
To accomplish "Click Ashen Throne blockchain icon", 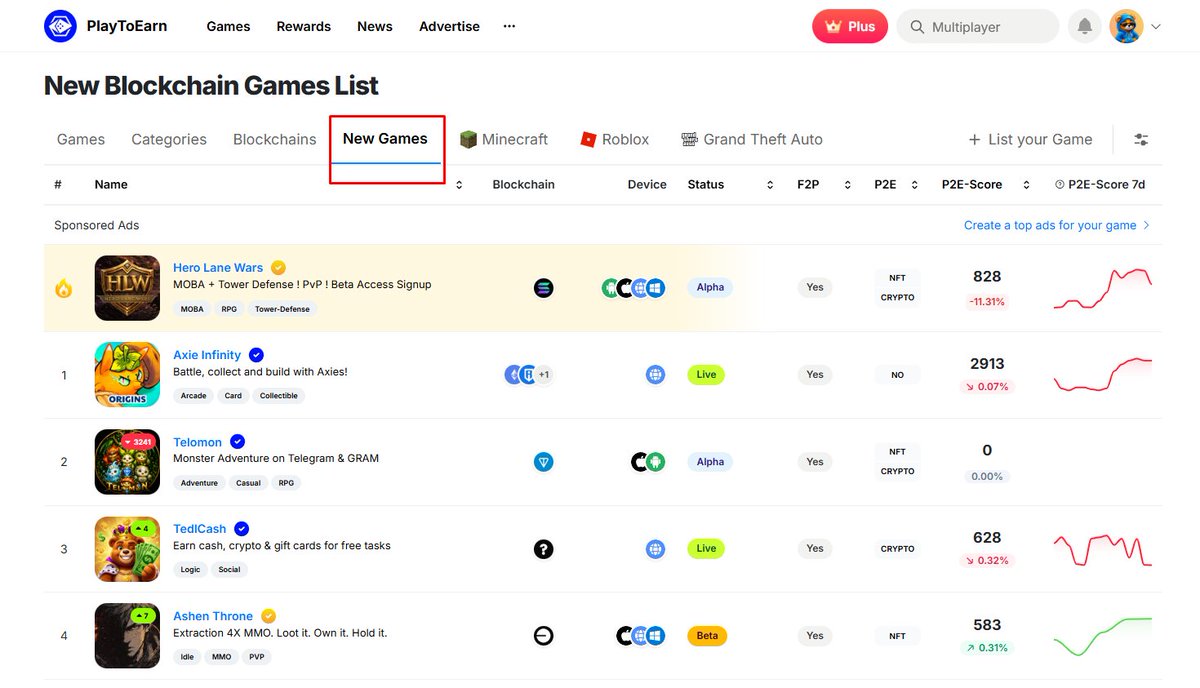I will (544, 636).
